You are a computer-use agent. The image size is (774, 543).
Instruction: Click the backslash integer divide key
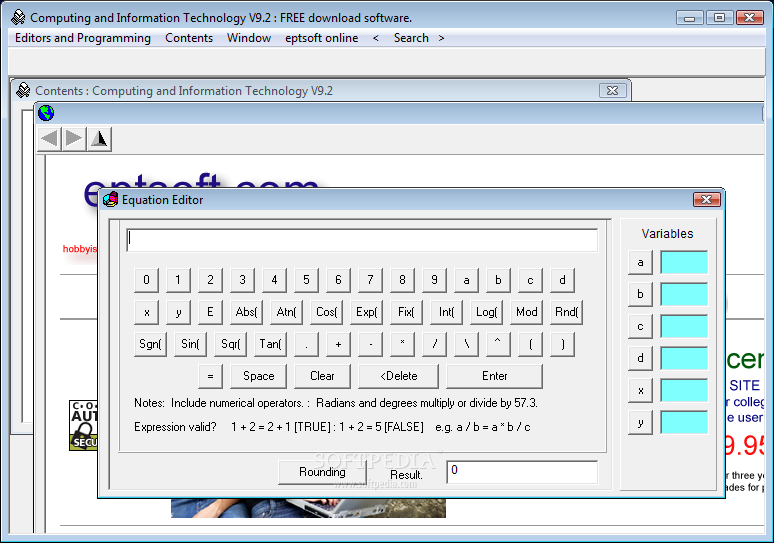466,344
